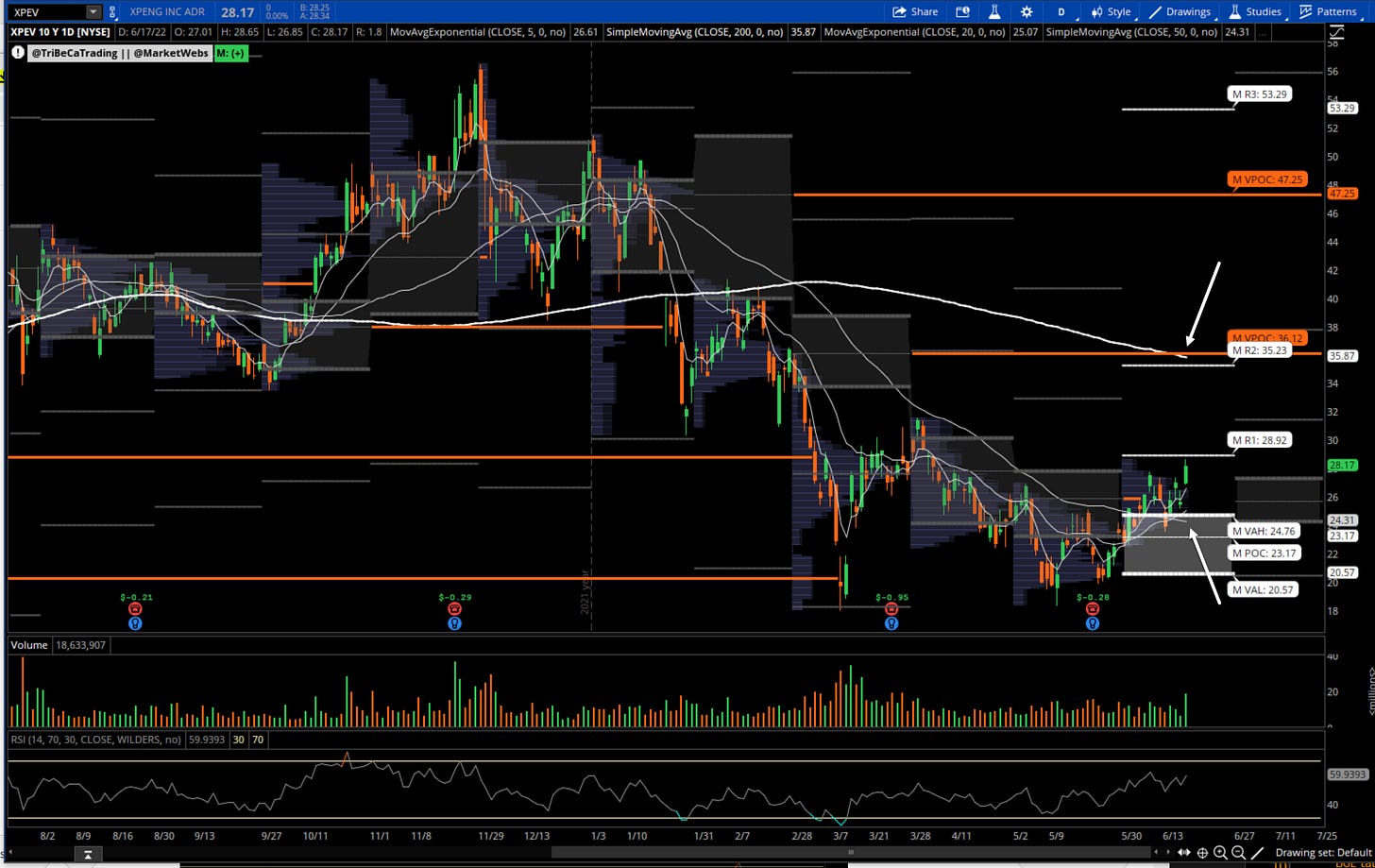Image resolution: width=1375 pixels, height=868 pixels.
Task: Click the 6/13 date on time axis
Action: coord(1173,836)
